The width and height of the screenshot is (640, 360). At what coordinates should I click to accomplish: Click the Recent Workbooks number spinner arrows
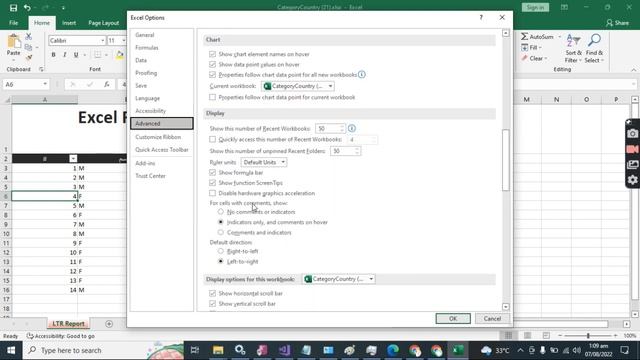point(342,129)
